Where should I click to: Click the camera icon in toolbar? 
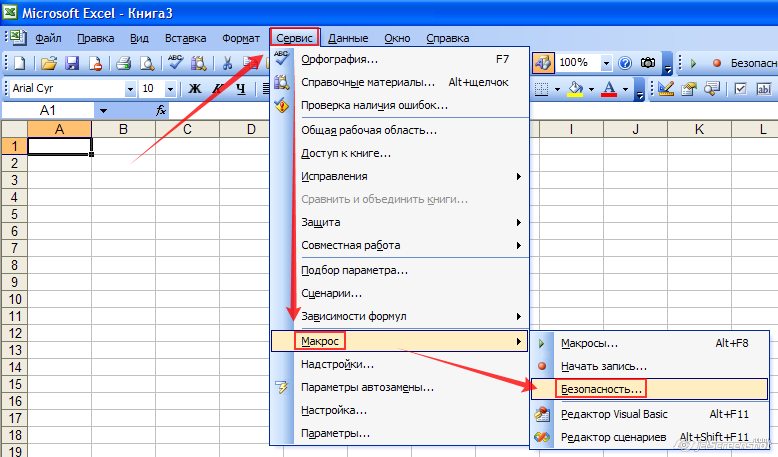tap(648, 63)
